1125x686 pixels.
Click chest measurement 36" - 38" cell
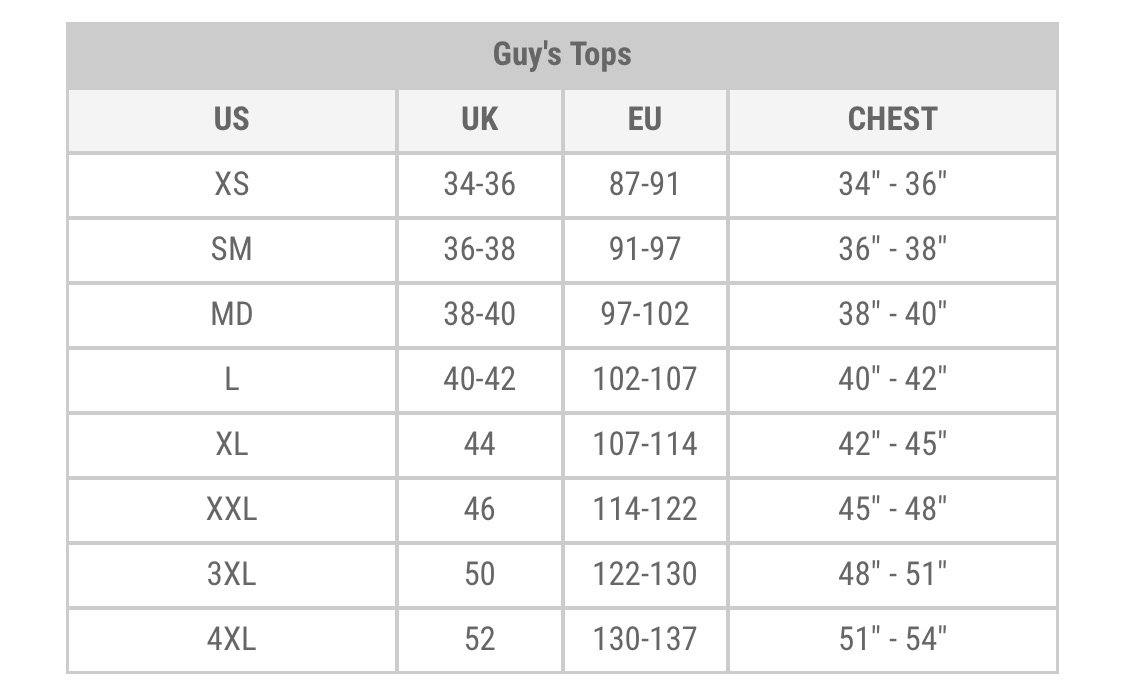(892, 249)
